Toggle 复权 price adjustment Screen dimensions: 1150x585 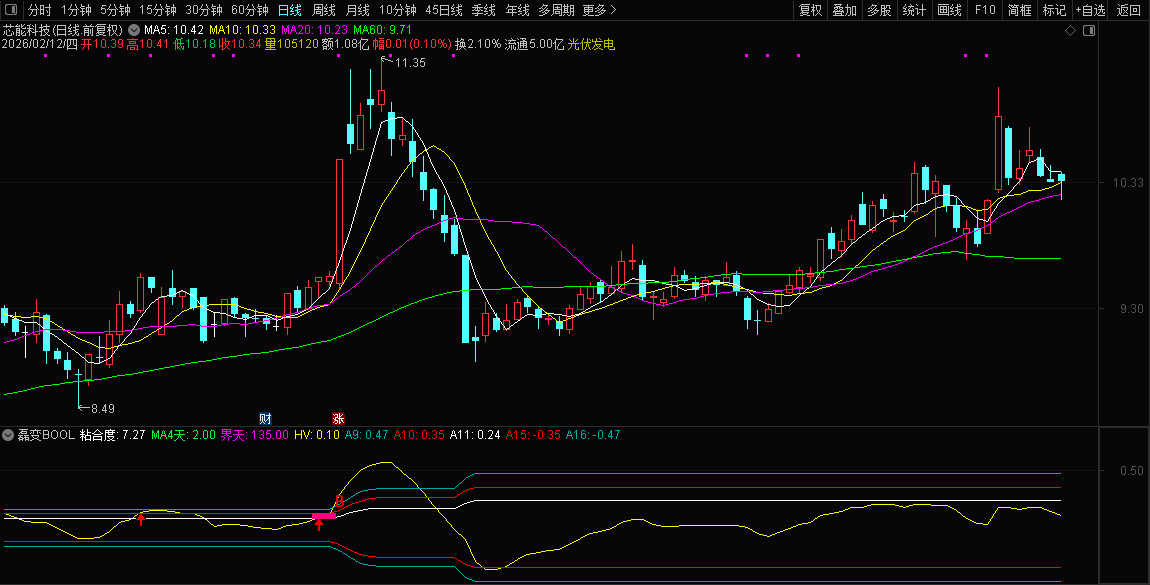pyautogui.click(x=810, y=11)
